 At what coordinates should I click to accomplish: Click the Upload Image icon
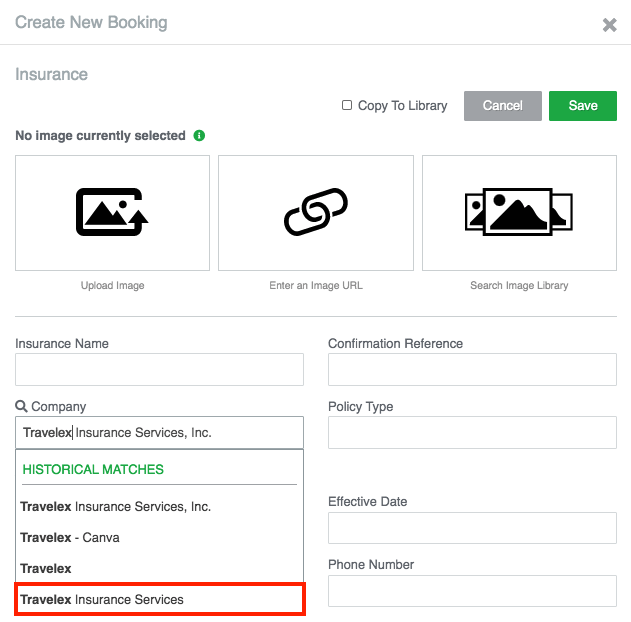tap(112, 212)
